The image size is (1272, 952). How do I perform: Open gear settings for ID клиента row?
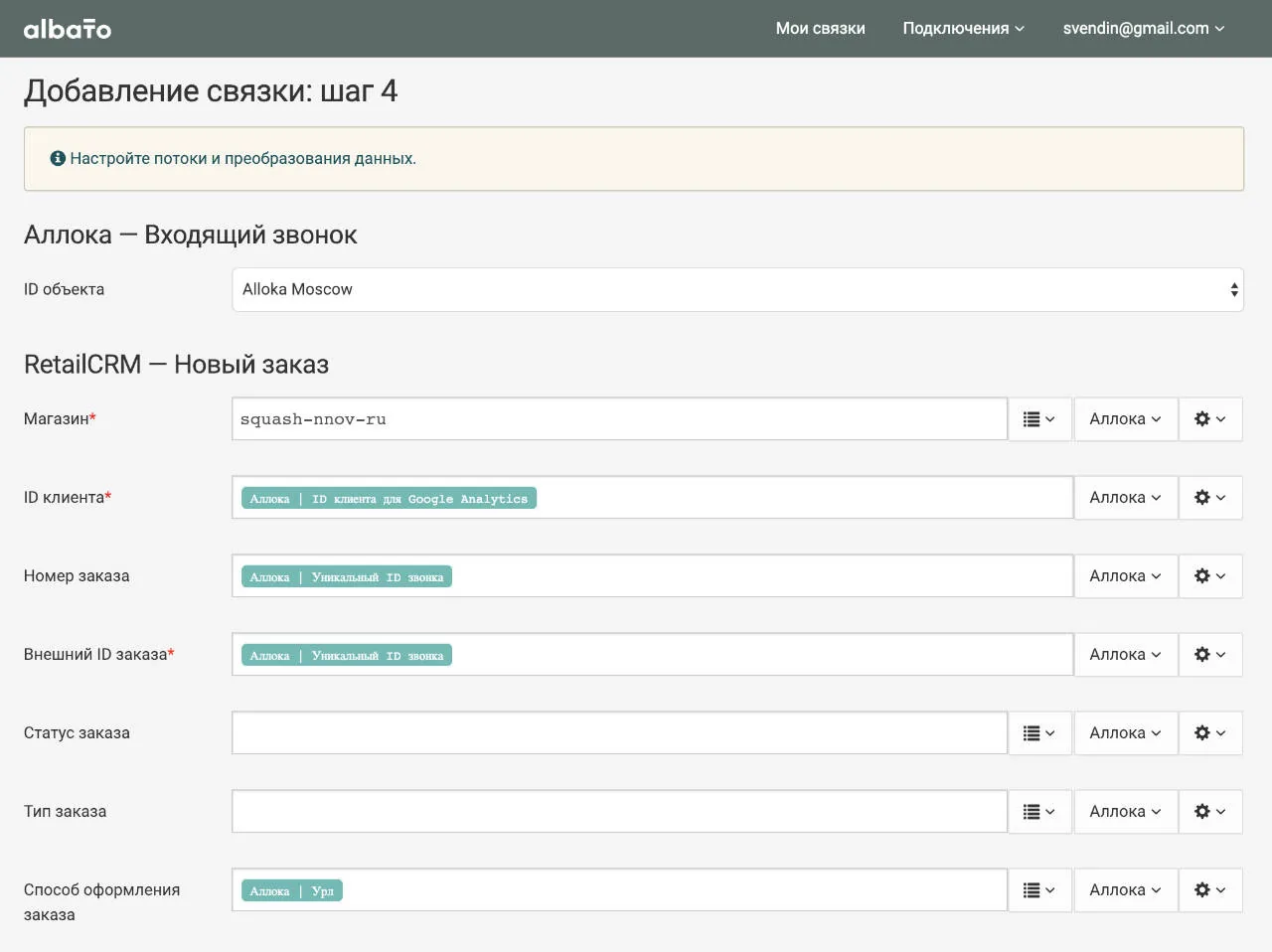1210,498
